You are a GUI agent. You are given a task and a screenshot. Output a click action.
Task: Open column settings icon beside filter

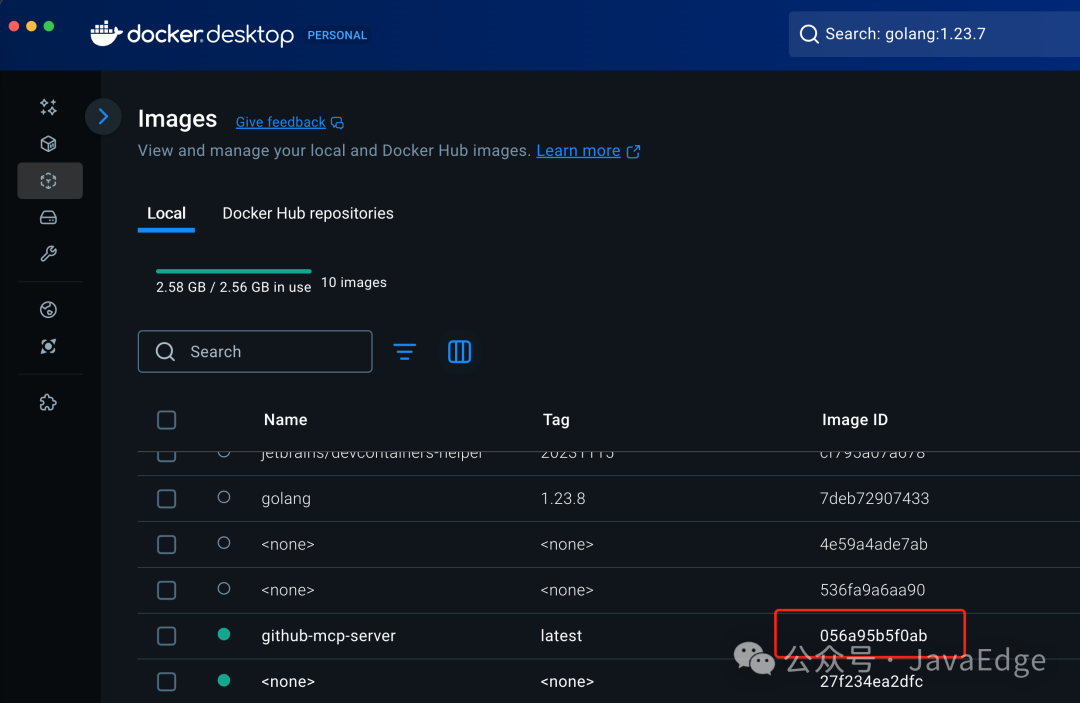coord(459,352)
